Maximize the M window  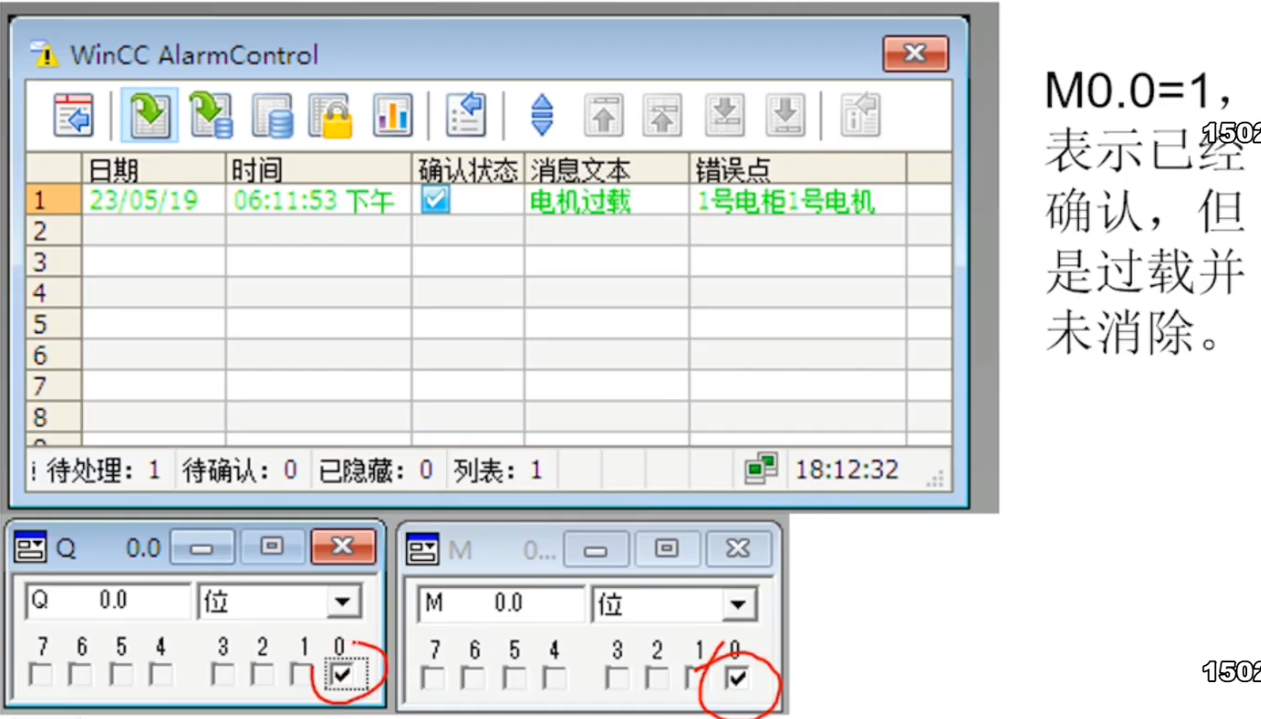(x=666, y=549)
